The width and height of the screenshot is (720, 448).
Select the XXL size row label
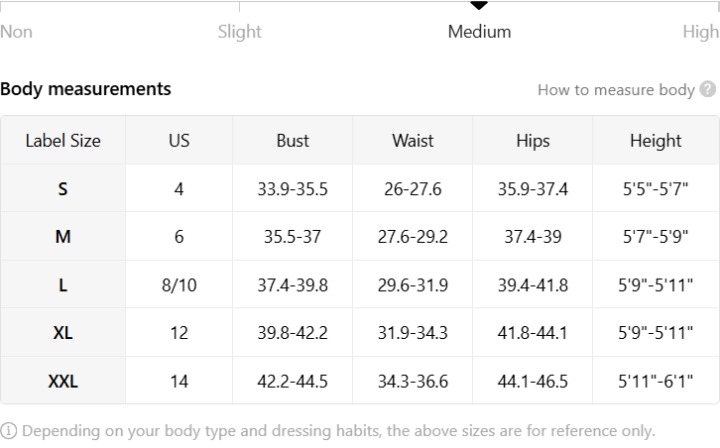point(63,381)
